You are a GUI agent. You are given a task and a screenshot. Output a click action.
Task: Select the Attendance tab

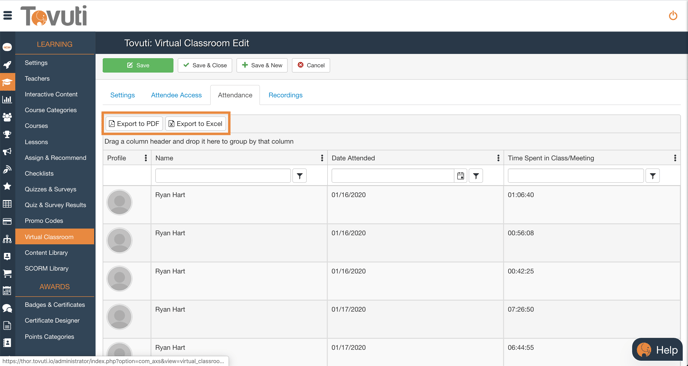pos(235,95)
